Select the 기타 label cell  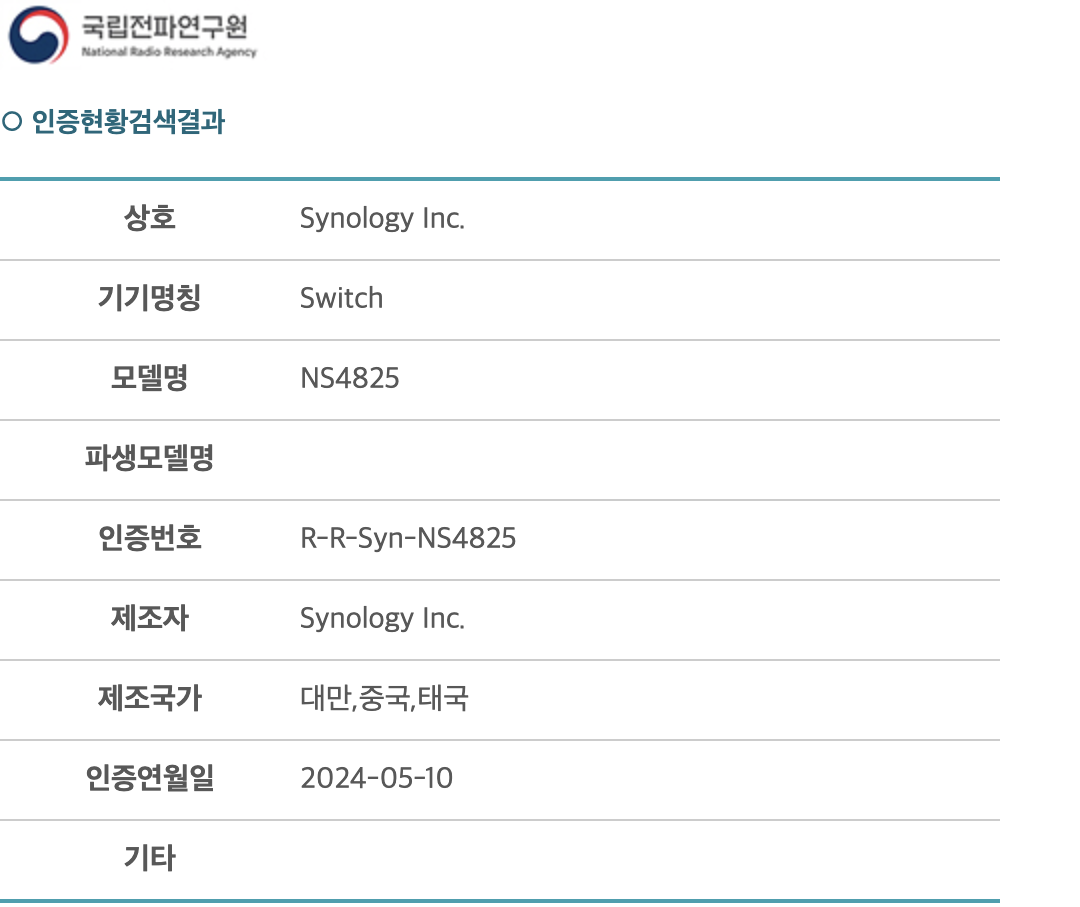tap(149, 858)
